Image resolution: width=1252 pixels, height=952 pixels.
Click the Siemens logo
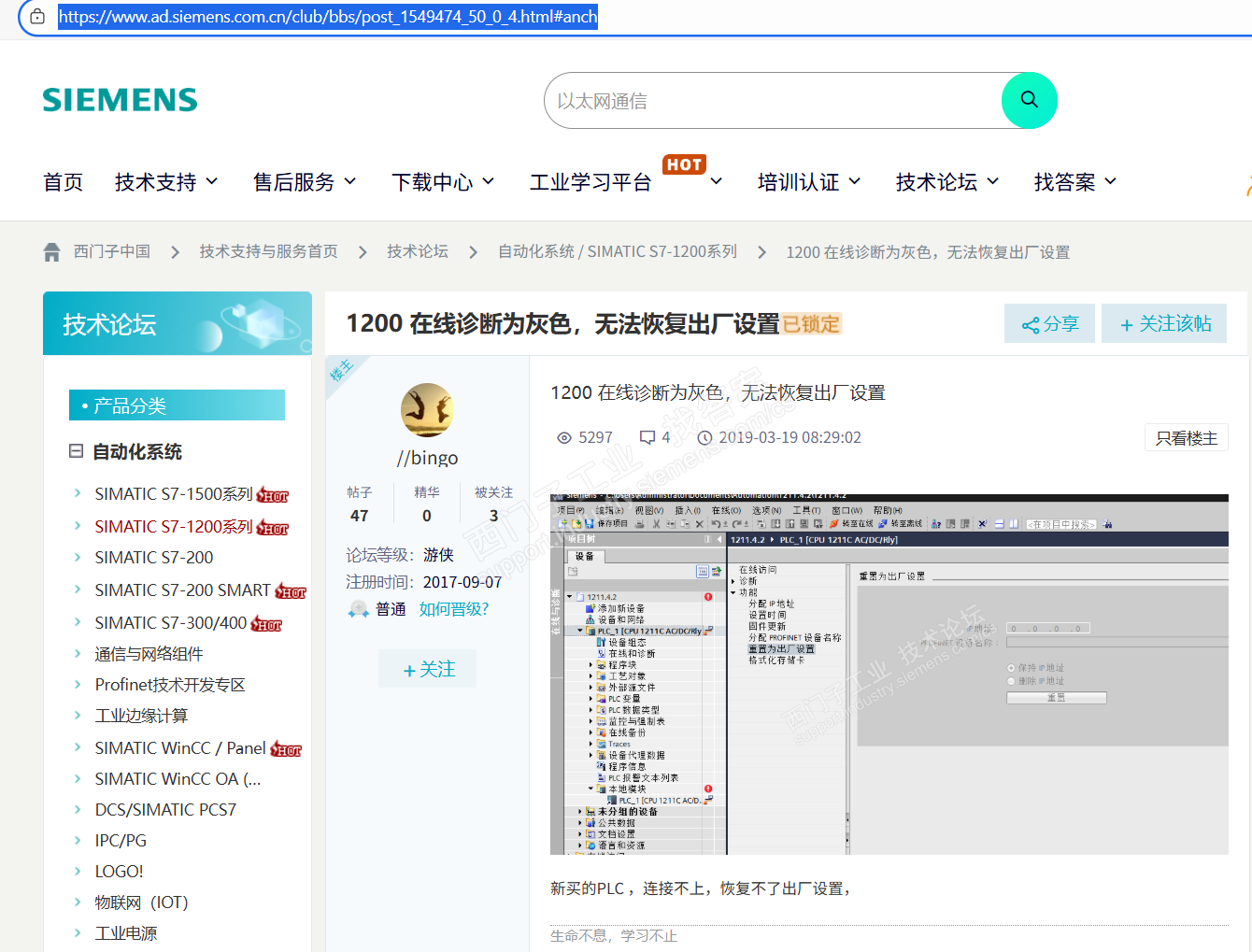pyautogui.click(x=121, y=100)
